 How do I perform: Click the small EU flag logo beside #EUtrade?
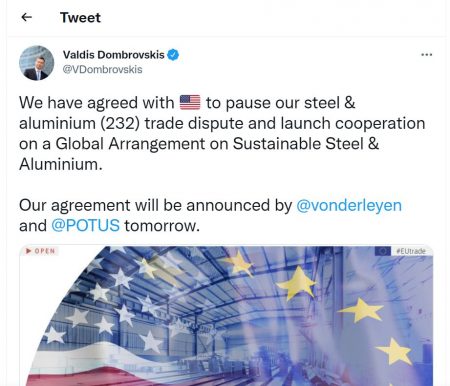[x=383, y=251]
